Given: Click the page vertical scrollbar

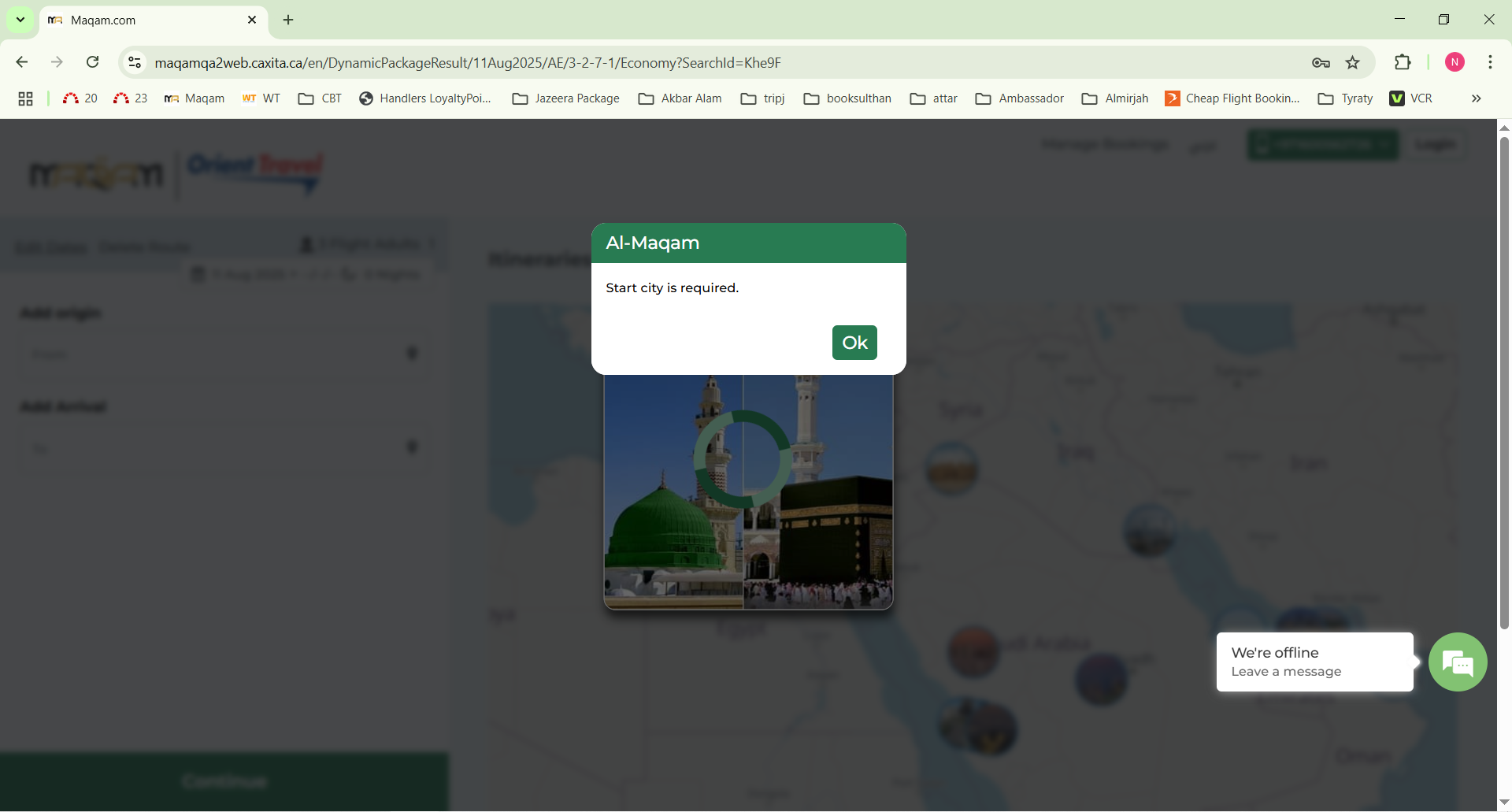Looking at the screenshot, I should pyautogui.click(x=1504, y=378).
